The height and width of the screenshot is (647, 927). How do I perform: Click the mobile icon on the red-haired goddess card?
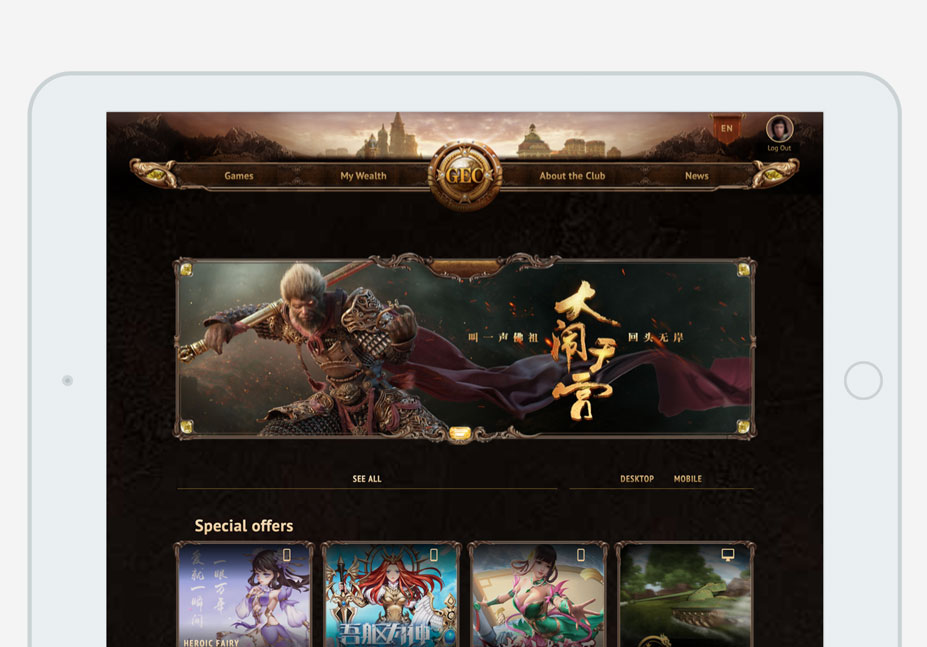[433, 555]
